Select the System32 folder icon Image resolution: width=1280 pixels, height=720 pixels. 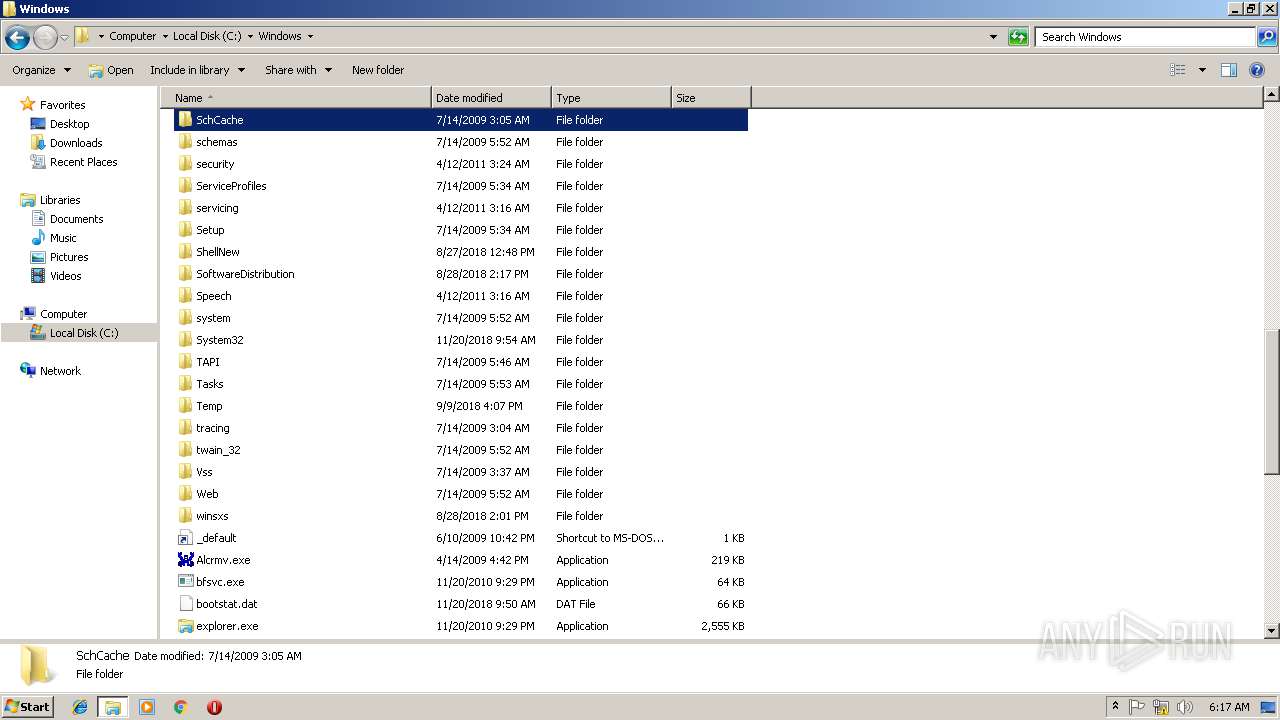click(x=185, y=340)
